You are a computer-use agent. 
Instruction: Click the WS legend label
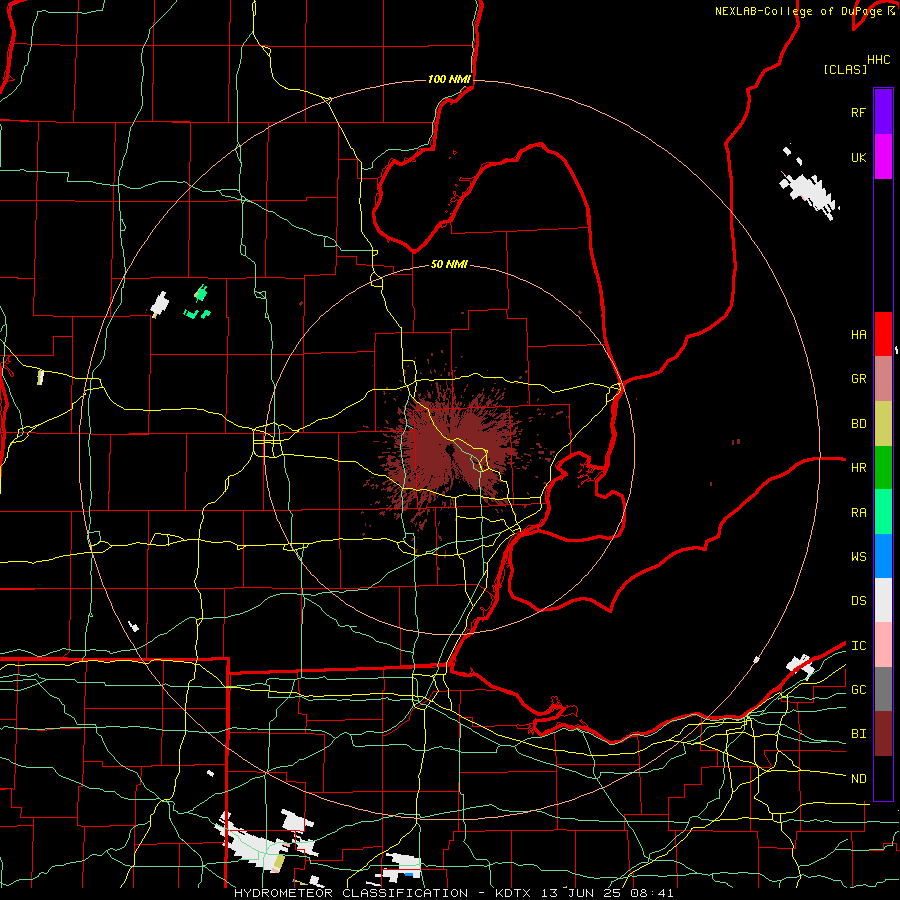point(859,557)
